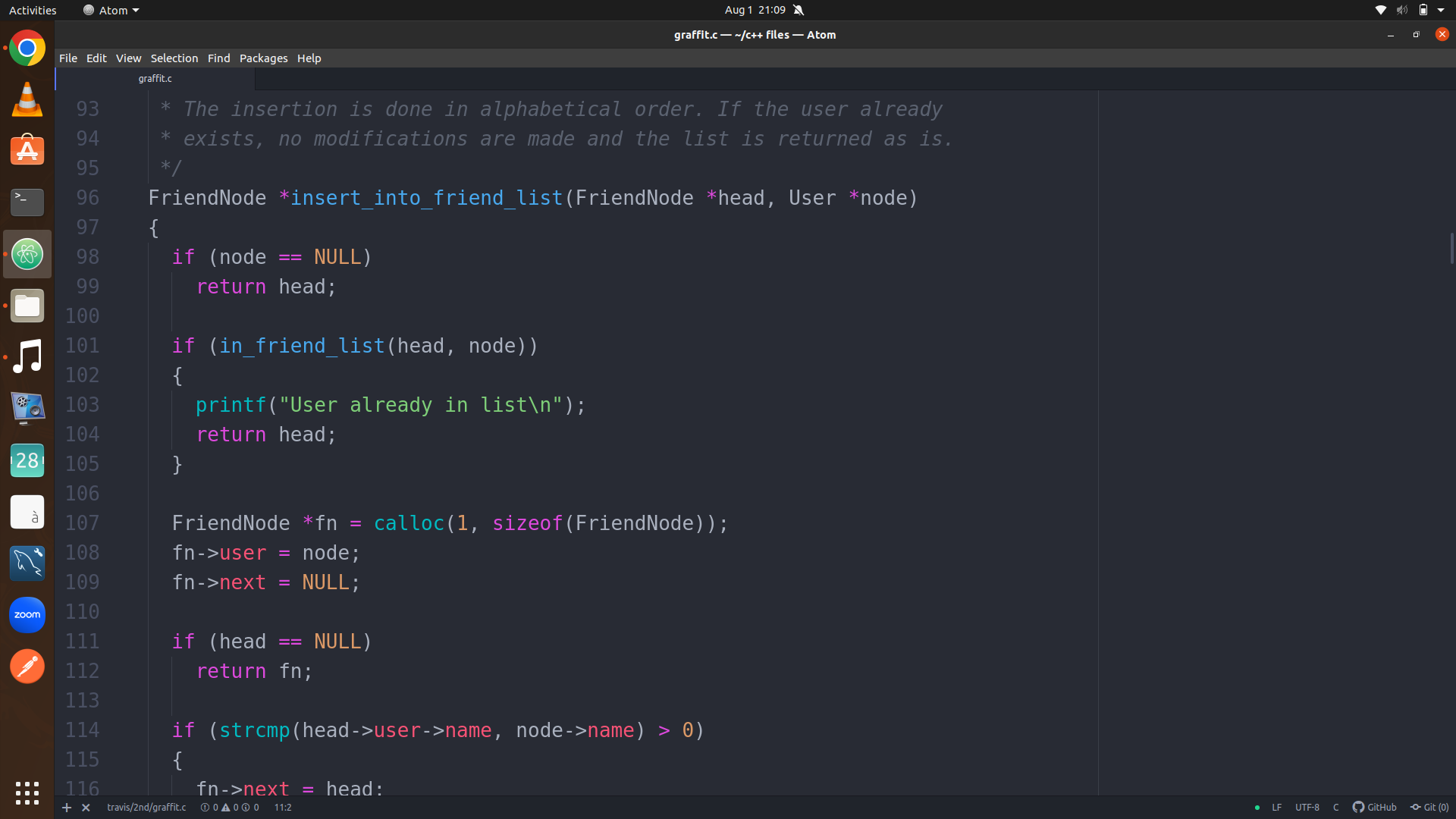Click the green status dot indicator
The width and height of the screenshot is (1456, 819).
[1257, 808]
